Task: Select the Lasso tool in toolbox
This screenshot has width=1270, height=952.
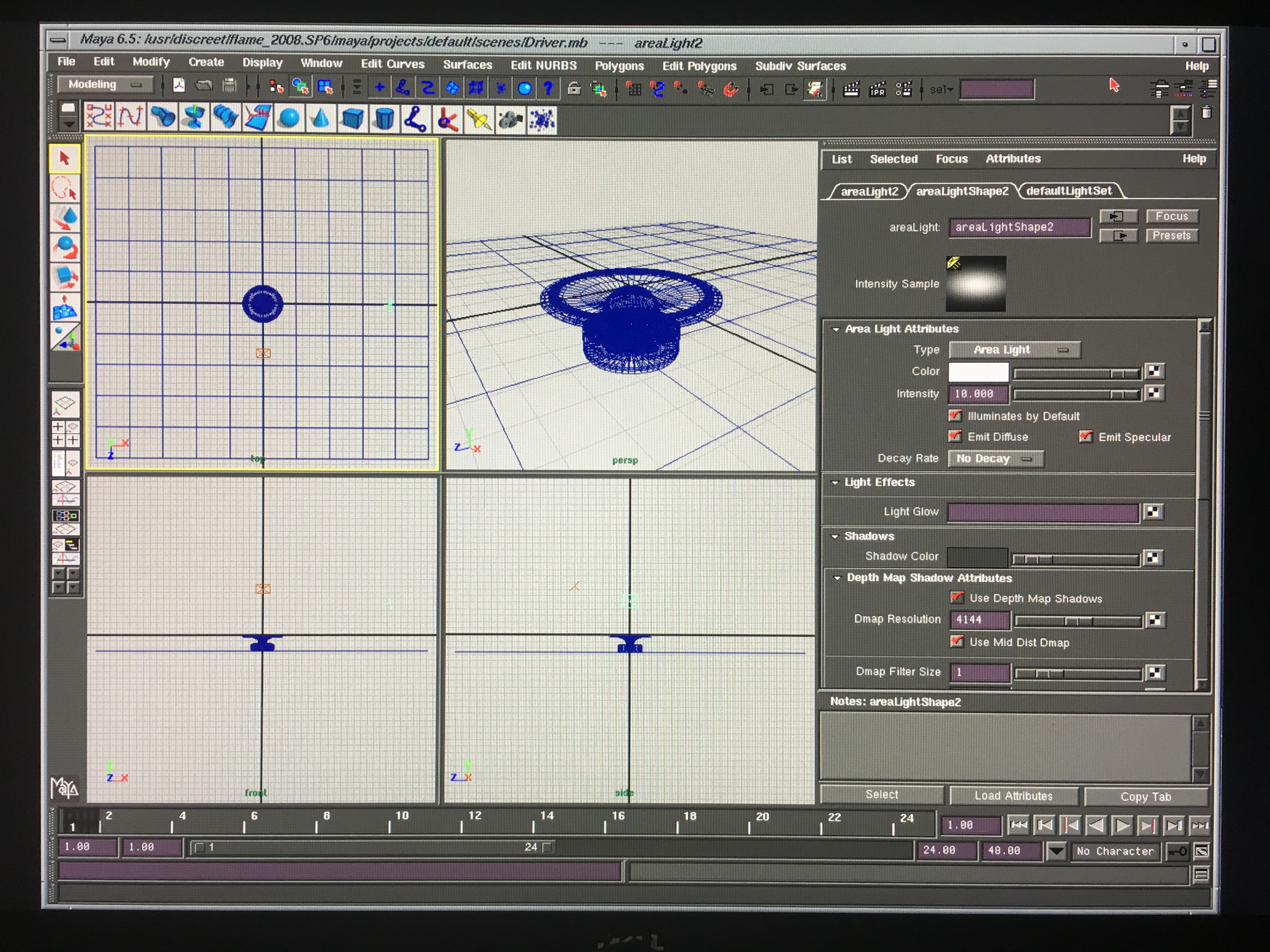Action: coord(65,188)
